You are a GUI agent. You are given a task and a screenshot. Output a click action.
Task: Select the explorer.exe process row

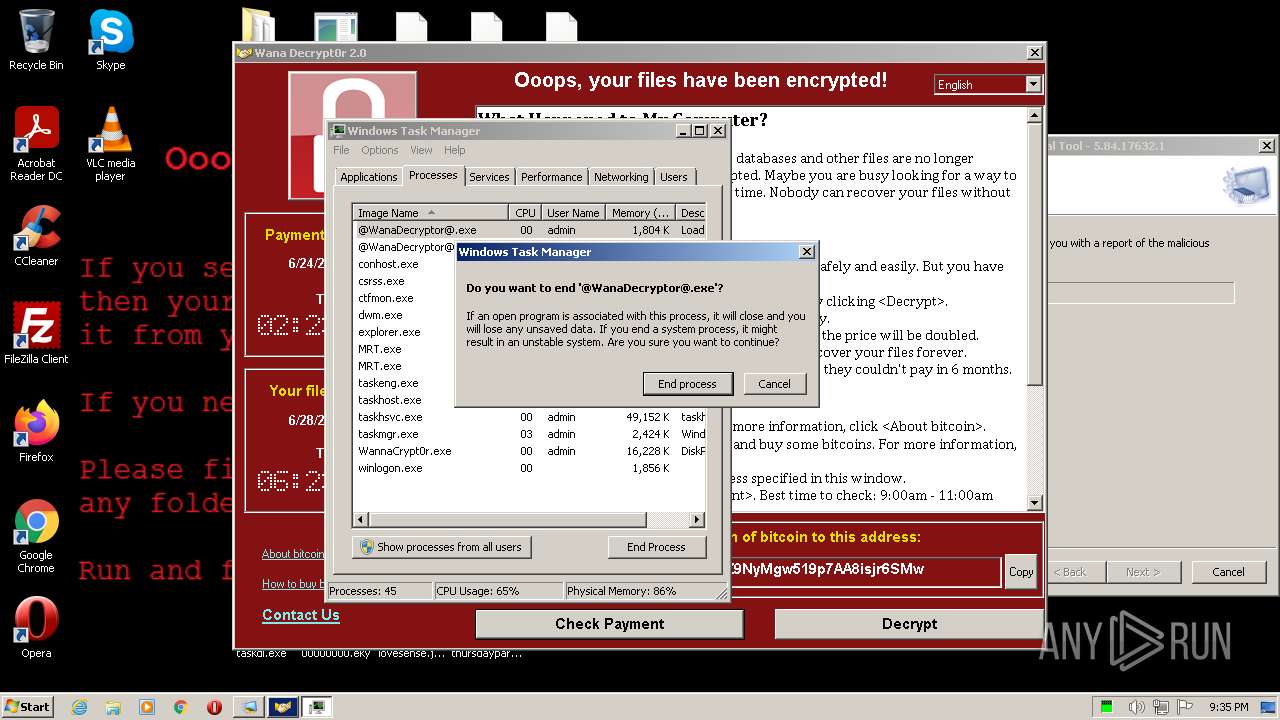click(x=405, y=332)
